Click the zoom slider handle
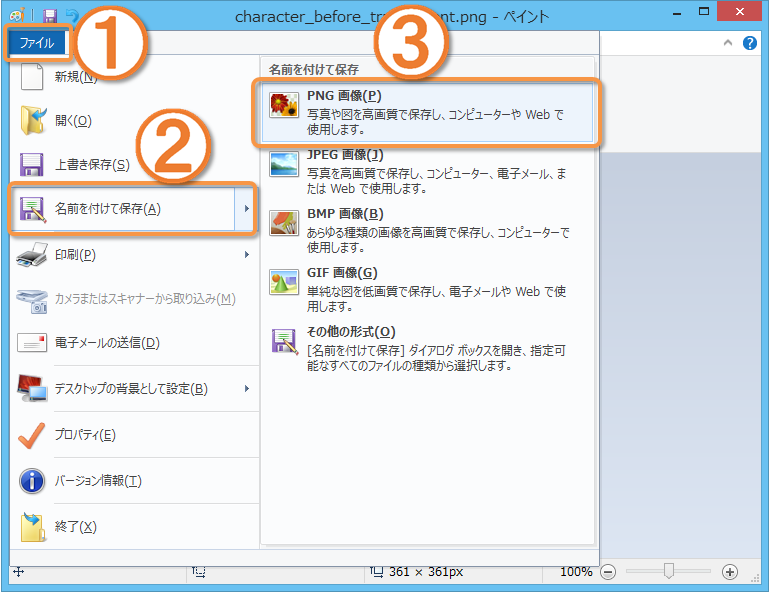The width and height of the screenshot is (769, 592). (669, 571)
